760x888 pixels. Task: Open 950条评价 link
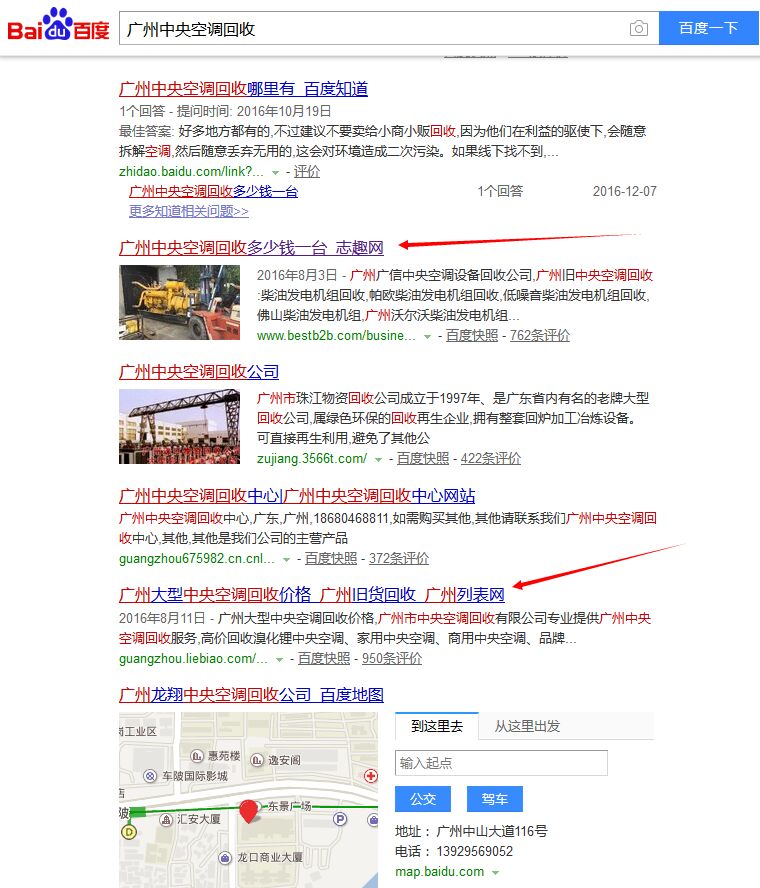(x=392, y=659)
